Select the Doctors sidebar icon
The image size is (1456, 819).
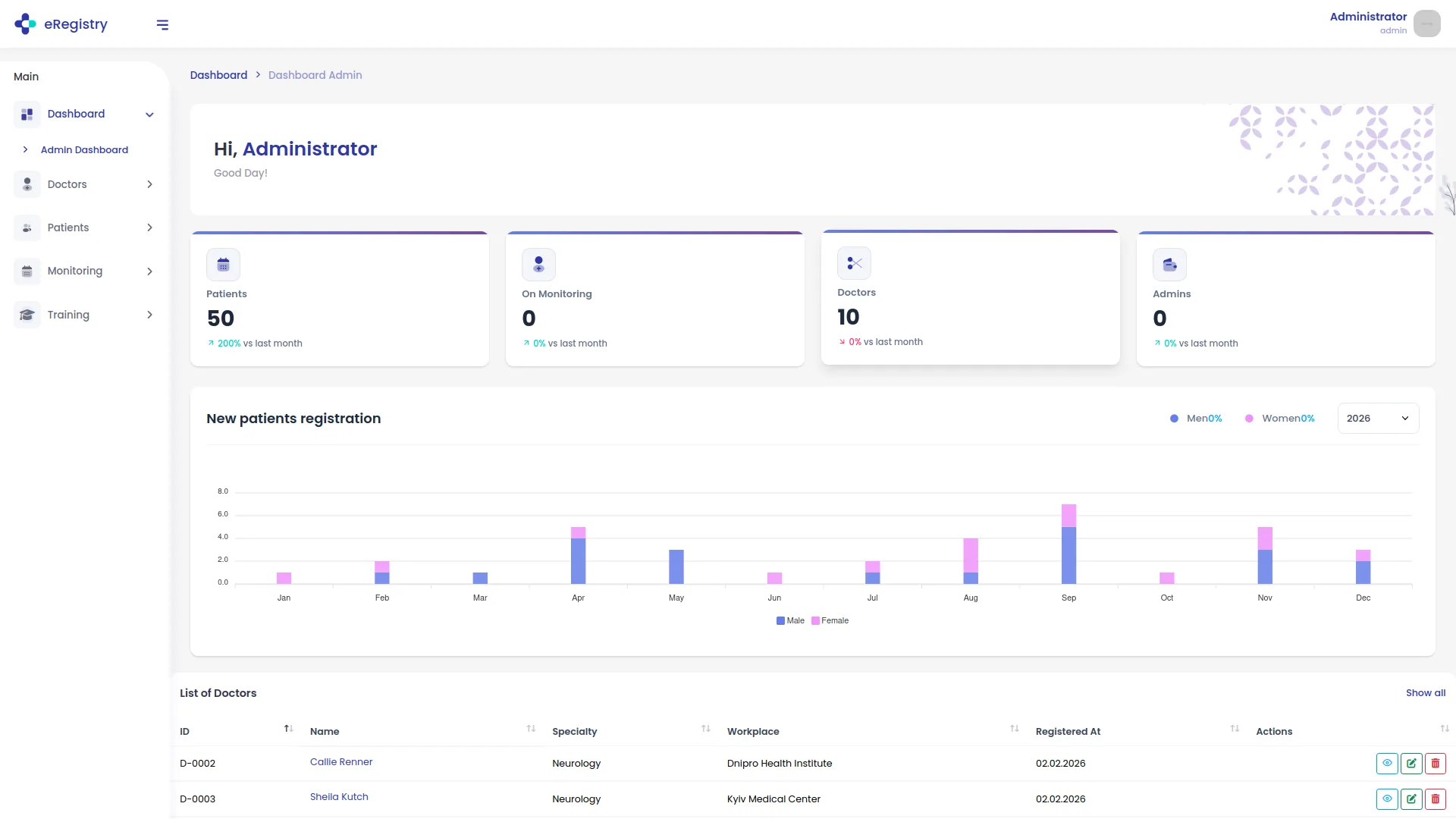27,184
